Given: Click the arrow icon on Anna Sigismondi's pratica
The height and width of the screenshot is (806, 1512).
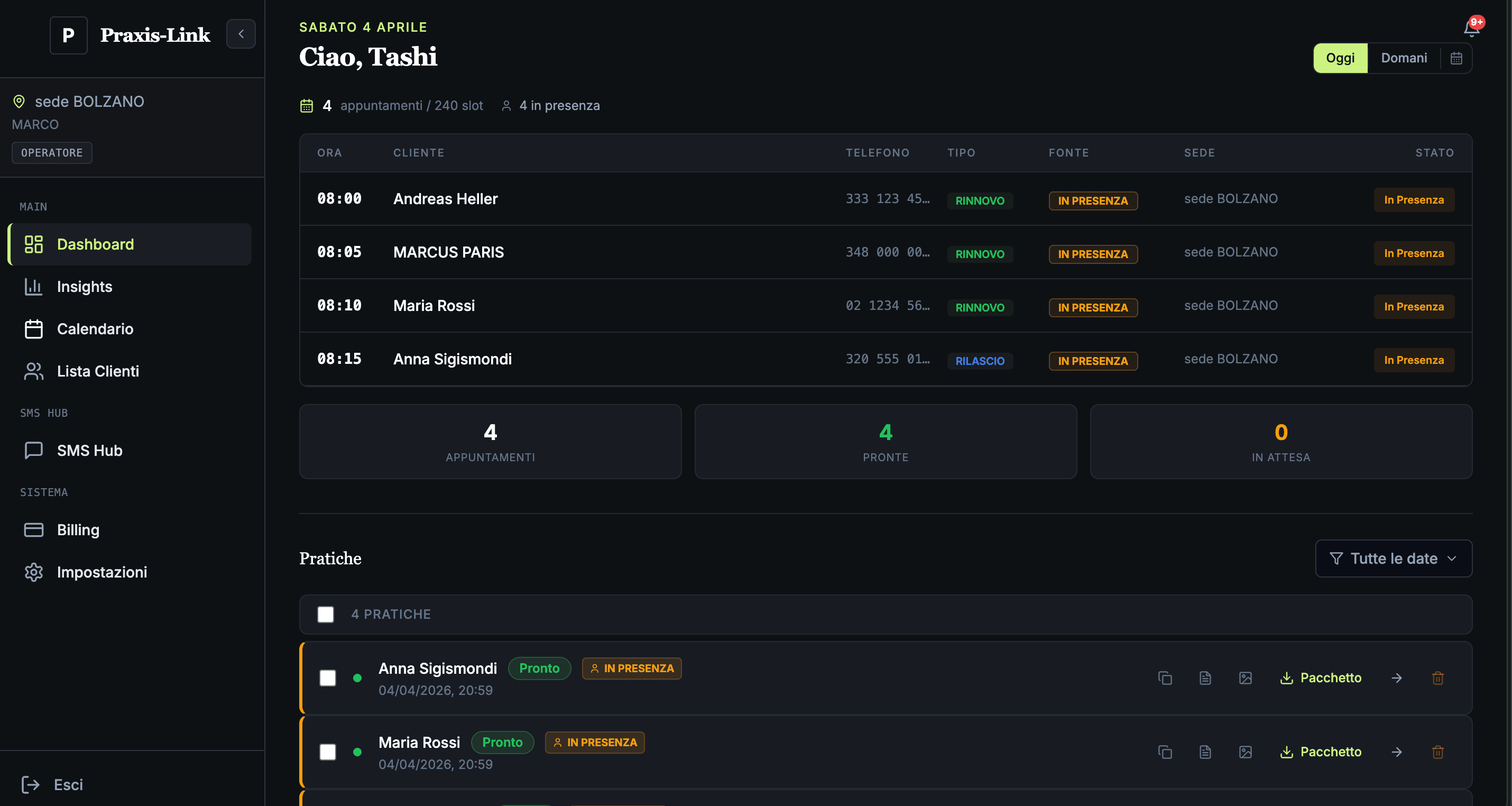Looking at the screenshot, I should coord(1397,678).
